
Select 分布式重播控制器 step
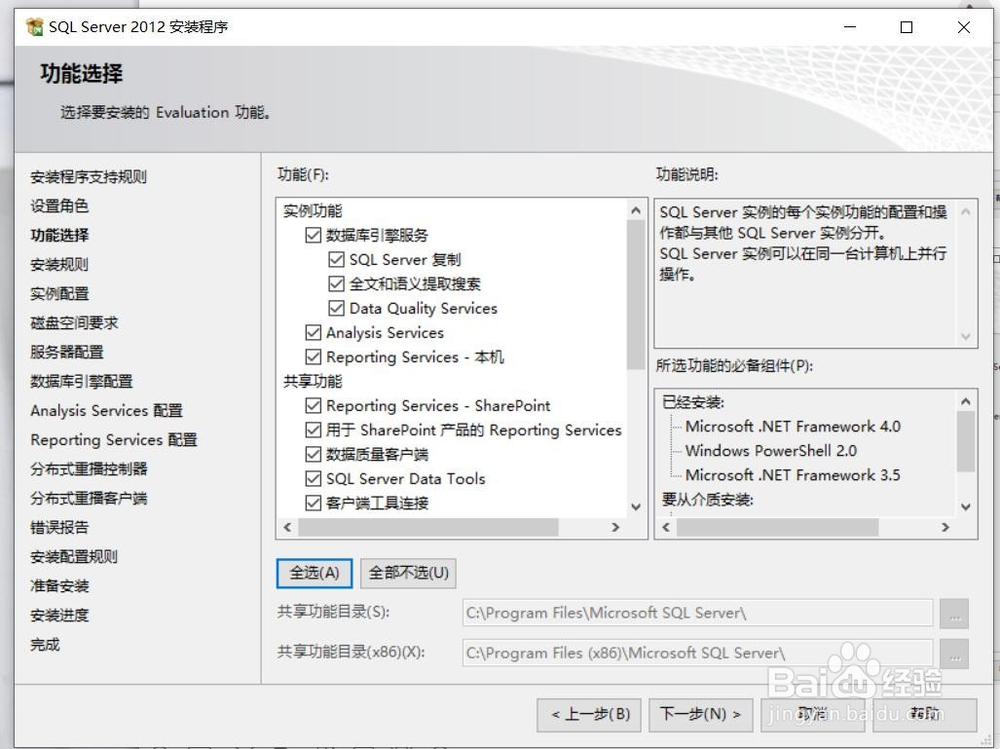tap(89, 469)
